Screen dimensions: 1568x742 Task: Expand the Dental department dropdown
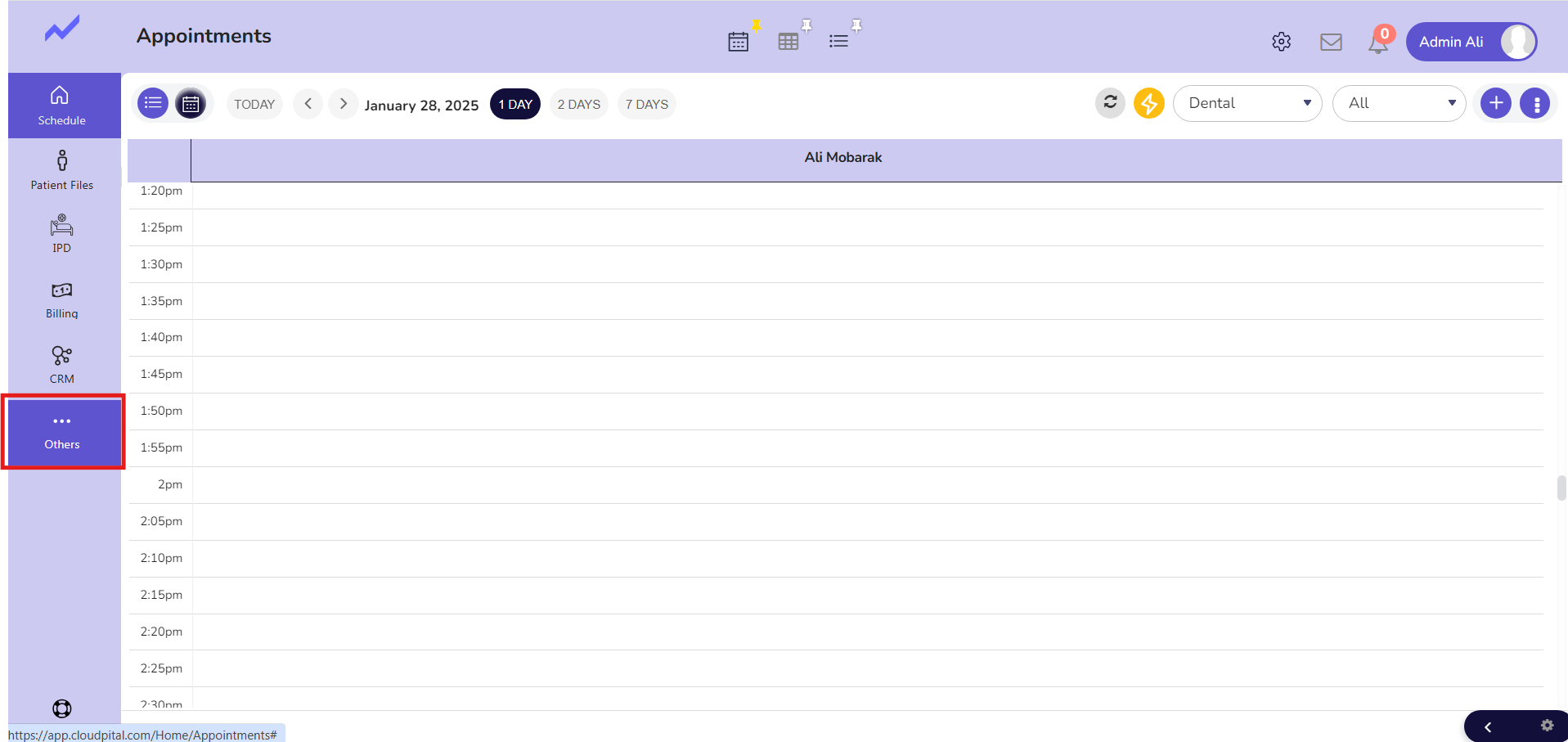tap(1247, 103)
